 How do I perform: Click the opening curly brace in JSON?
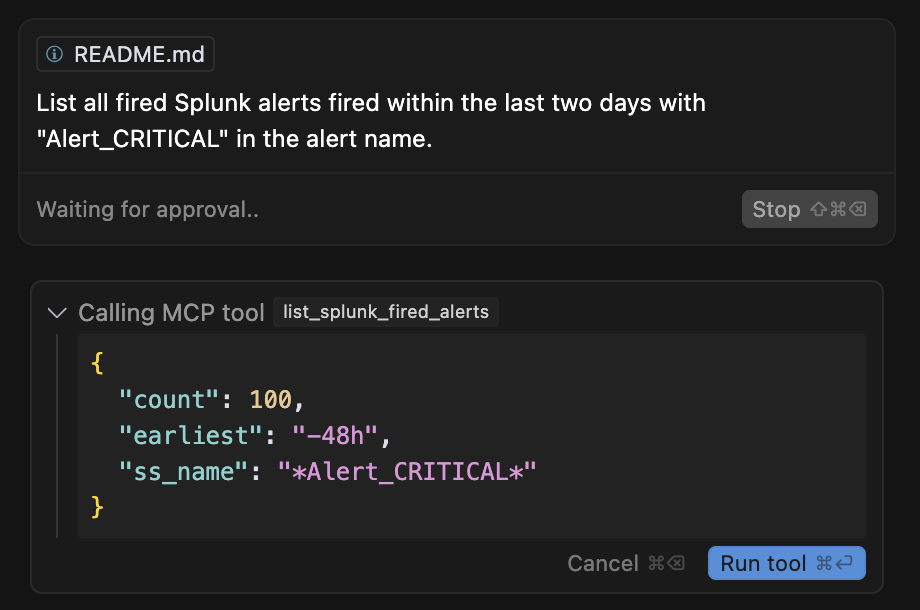click(x=97, y=364)
